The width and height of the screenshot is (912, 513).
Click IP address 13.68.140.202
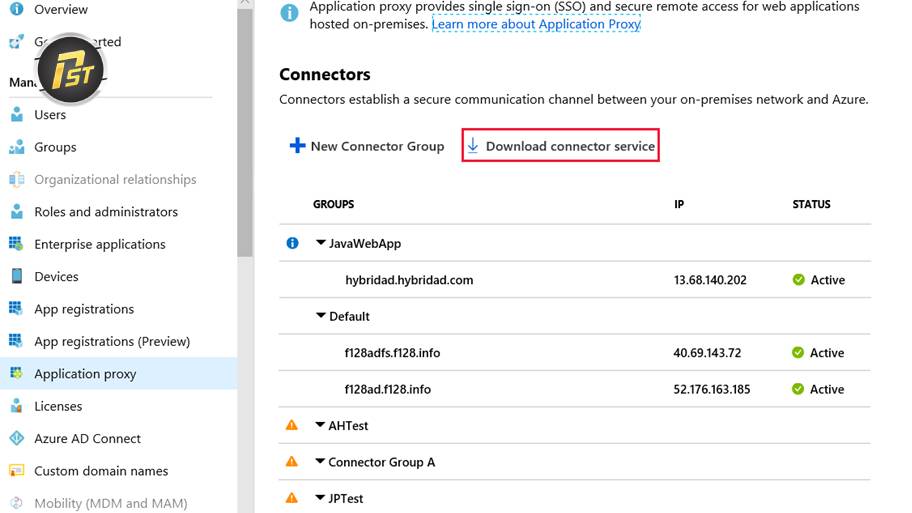[710, 280]
